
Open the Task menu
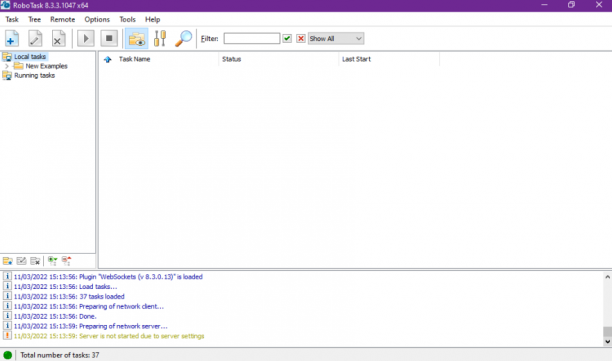point(12,19)
